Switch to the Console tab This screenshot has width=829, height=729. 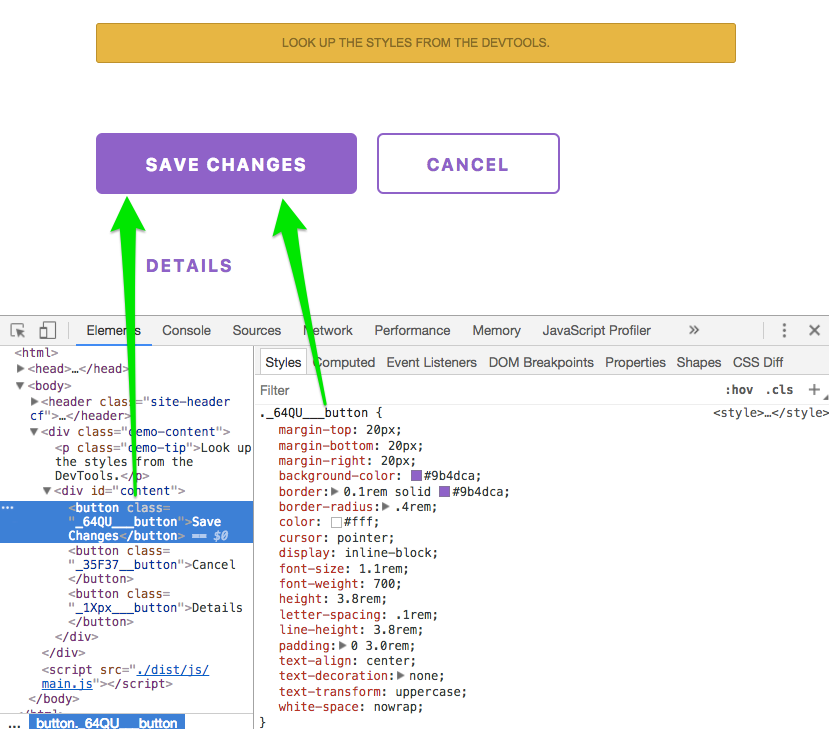(x=186, y=330)
